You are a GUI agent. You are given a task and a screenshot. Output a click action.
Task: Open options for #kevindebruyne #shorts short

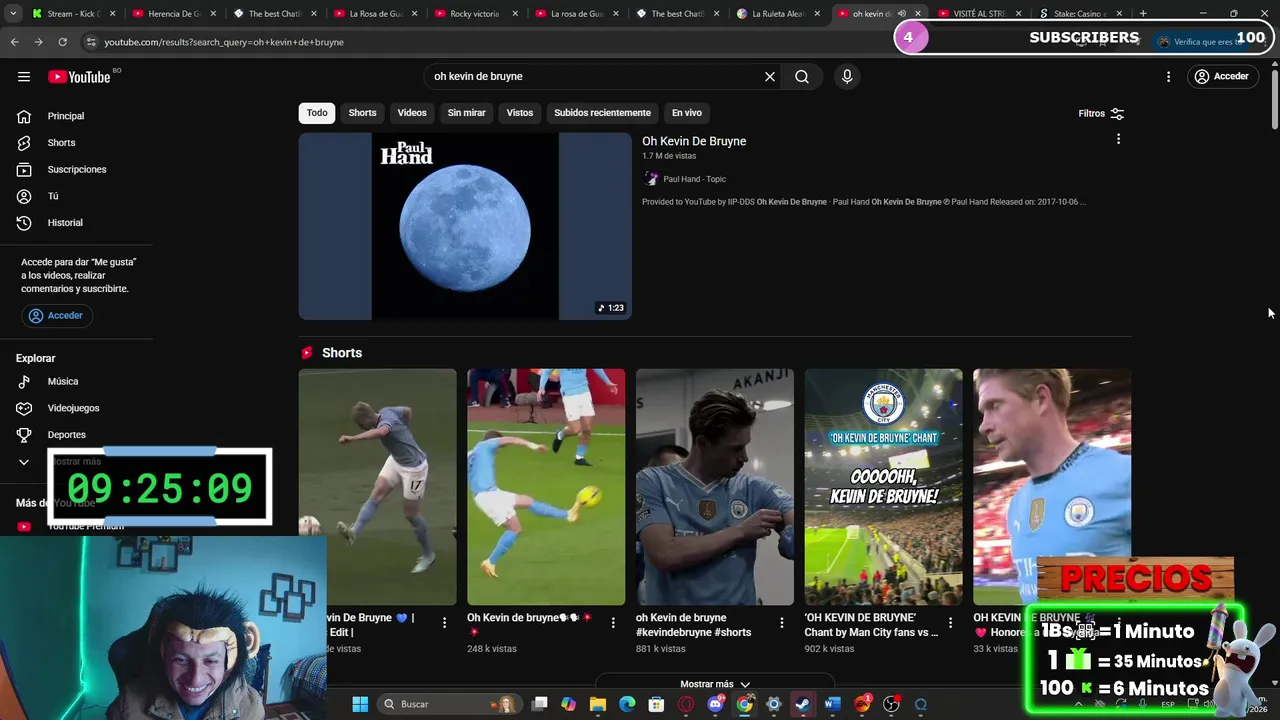tap(782, 623)
